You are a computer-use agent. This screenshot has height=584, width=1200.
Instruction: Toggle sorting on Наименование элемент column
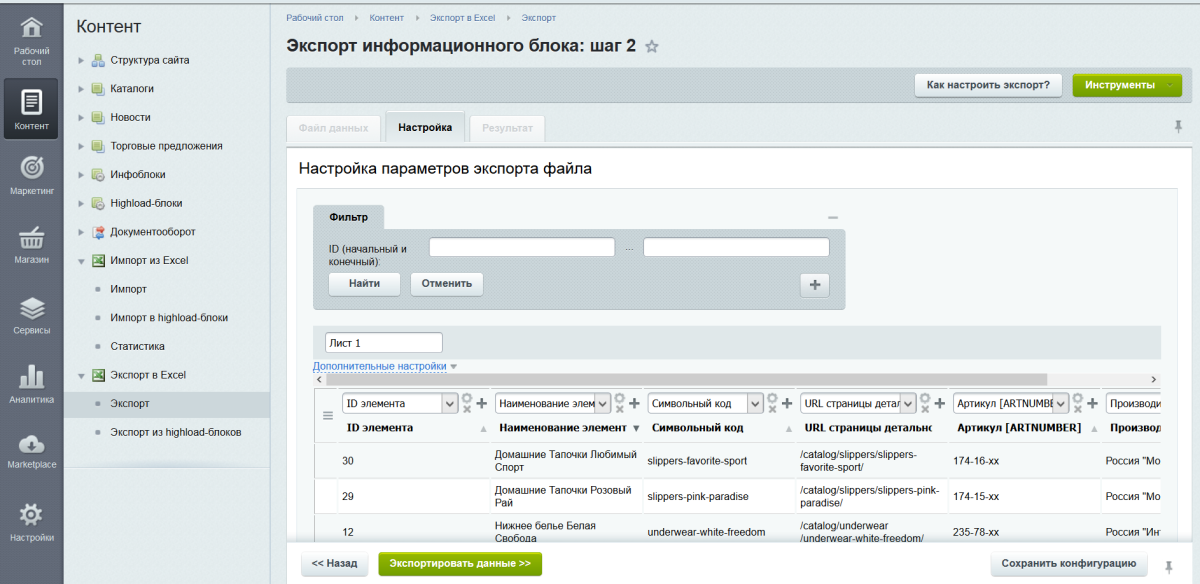(561, 427)
